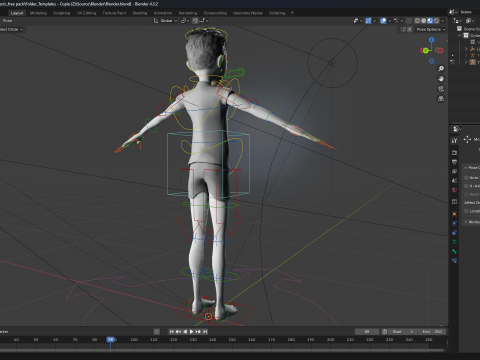
Task: Open the Bone Constraints tab at bottom
Action: click(x=454, y=261)
